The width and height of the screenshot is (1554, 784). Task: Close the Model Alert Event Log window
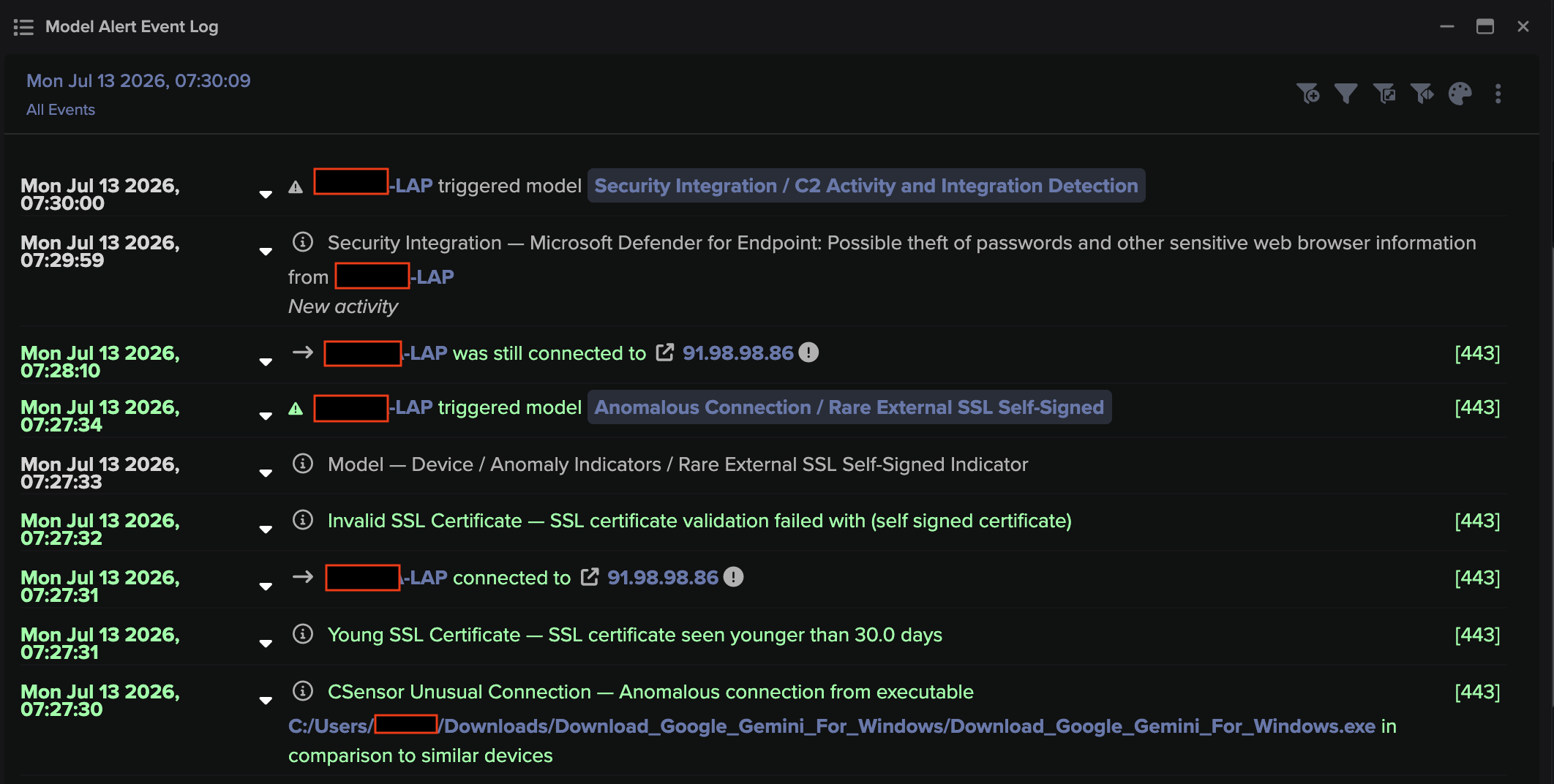pyautogui.click(x=1523, y=26)
